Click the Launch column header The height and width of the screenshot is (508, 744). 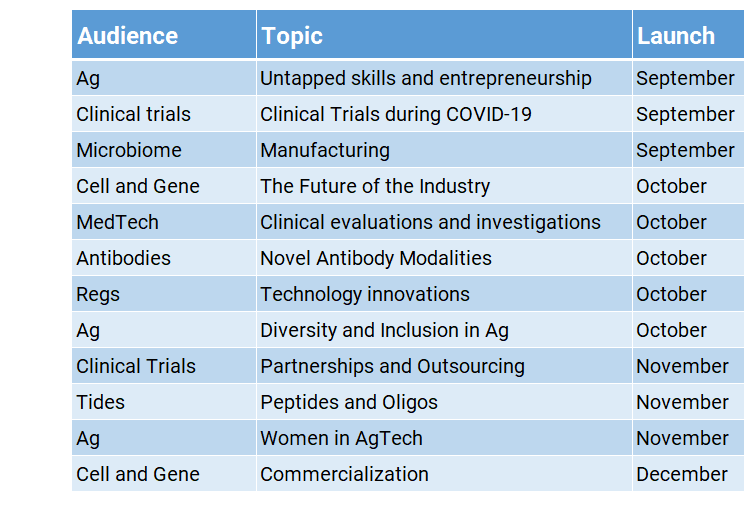(x=676, y=36)
